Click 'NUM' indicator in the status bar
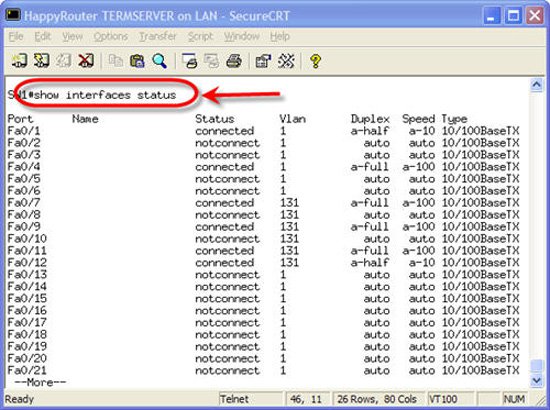 coord(514,399)
